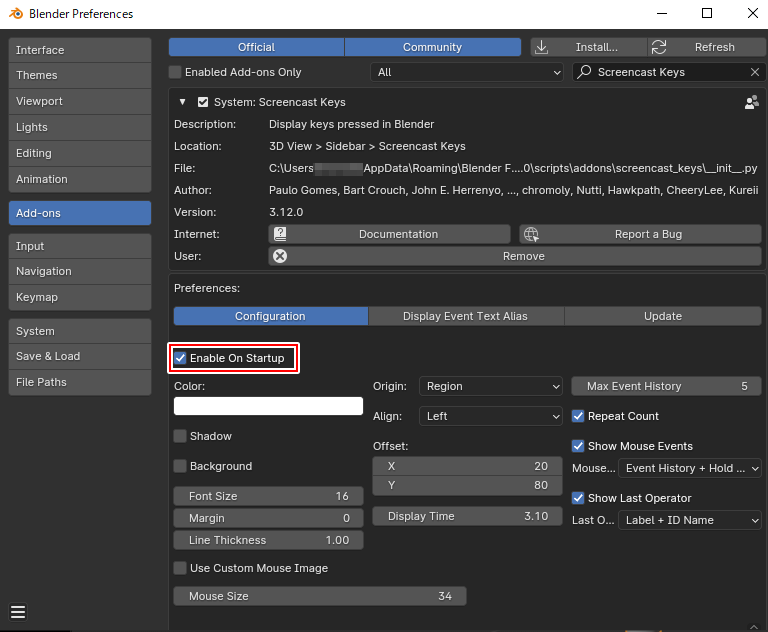The height and width of the screenshot is (632, 768).
Task: Click the Documentation help icon
Action: 281,234
